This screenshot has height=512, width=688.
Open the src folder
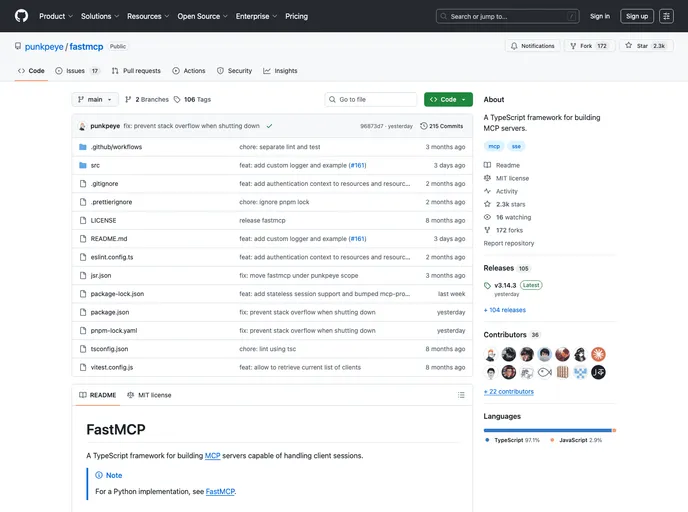95,165
